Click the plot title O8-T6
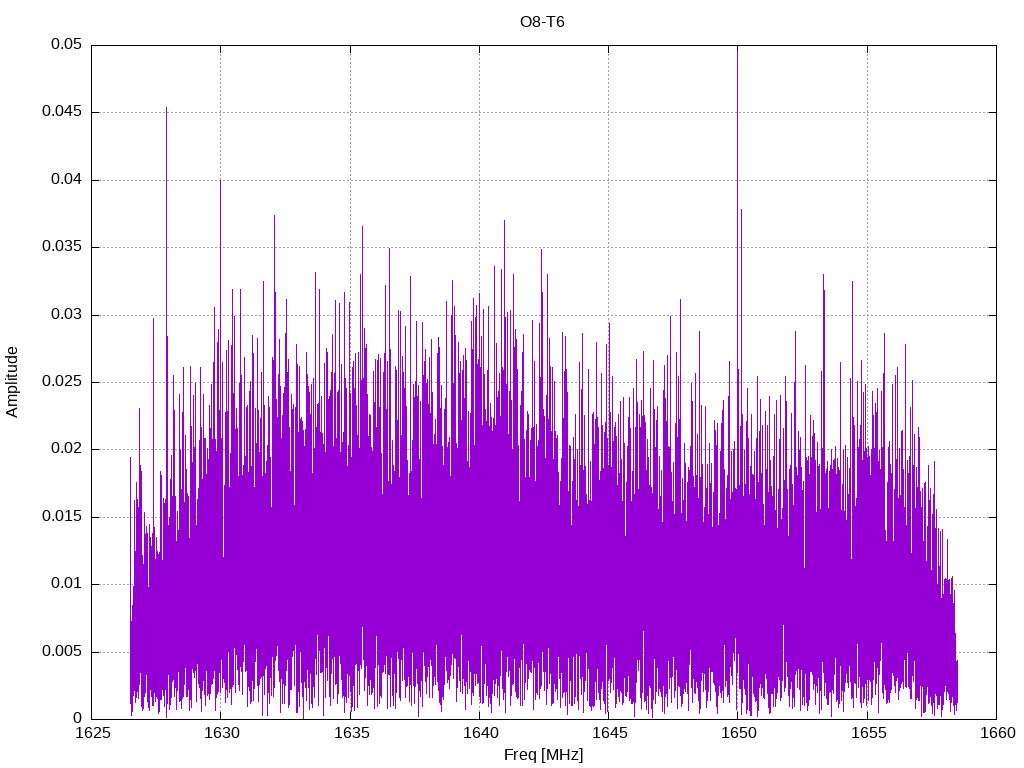 pyautogui.click(x=541, y=22)
